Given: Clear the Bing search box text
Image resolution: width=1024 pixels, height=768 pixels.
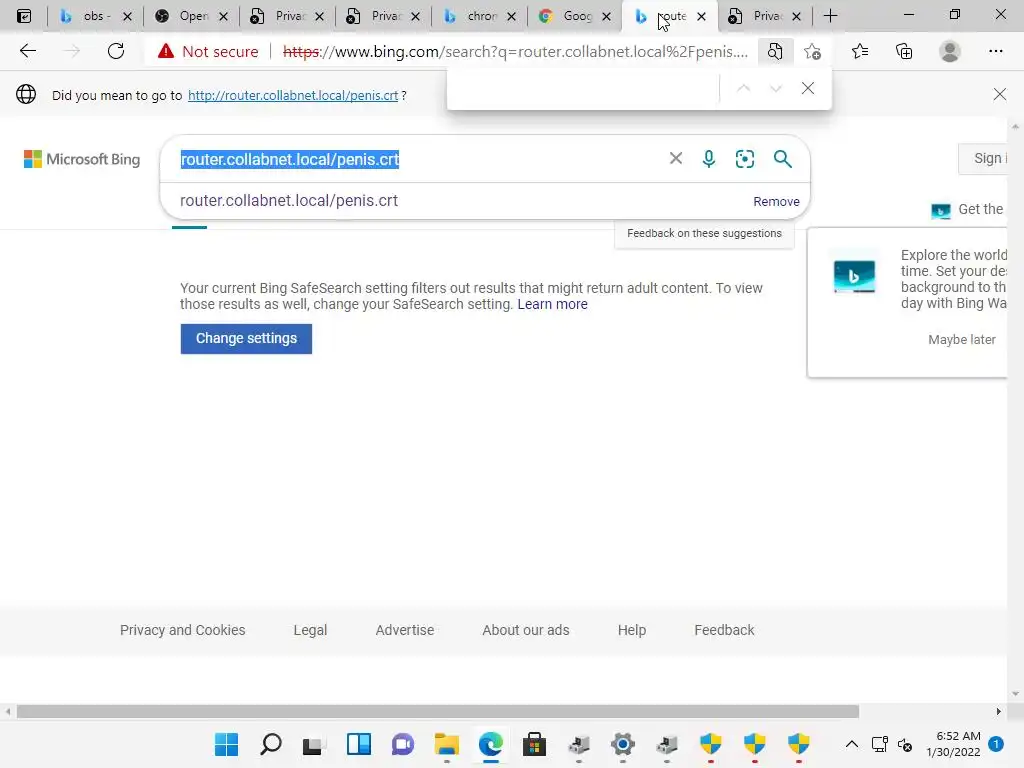Looking at the screenshot, I should pos(675,159).
